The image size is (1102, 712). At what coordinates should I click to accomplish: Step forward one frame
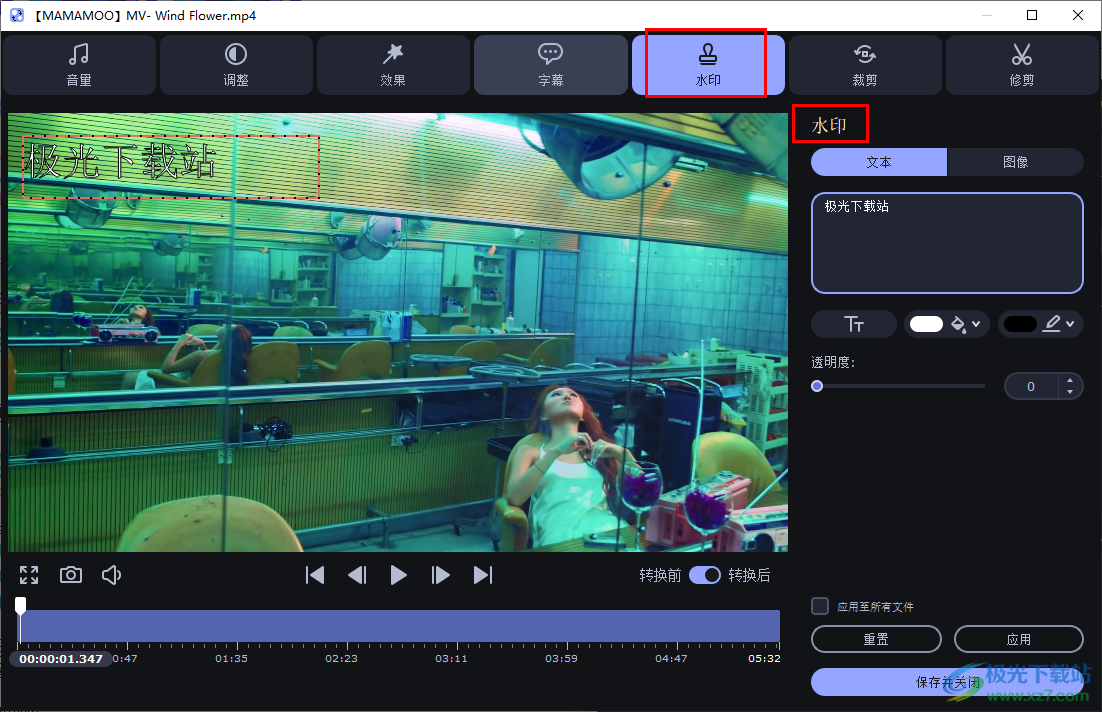click(441, 575)
